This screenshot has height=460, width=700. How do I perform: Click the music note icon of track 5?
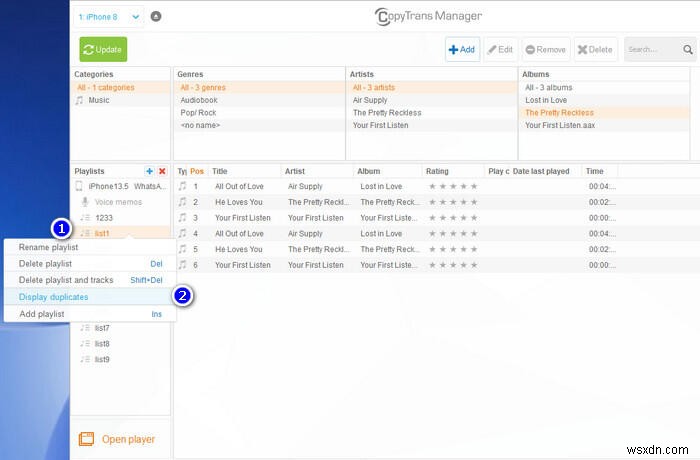(x=182, y=249)
